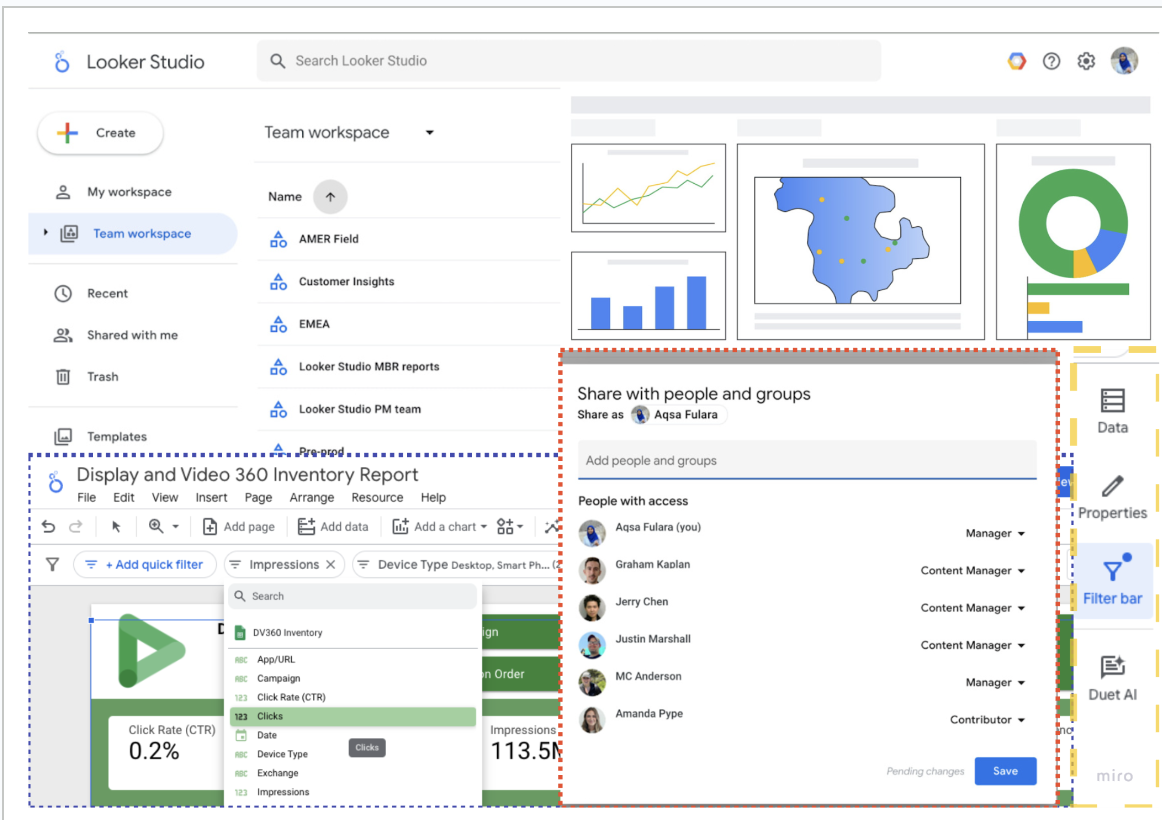Click the Trash bin icon in sidebar

[x=63, y=377]
